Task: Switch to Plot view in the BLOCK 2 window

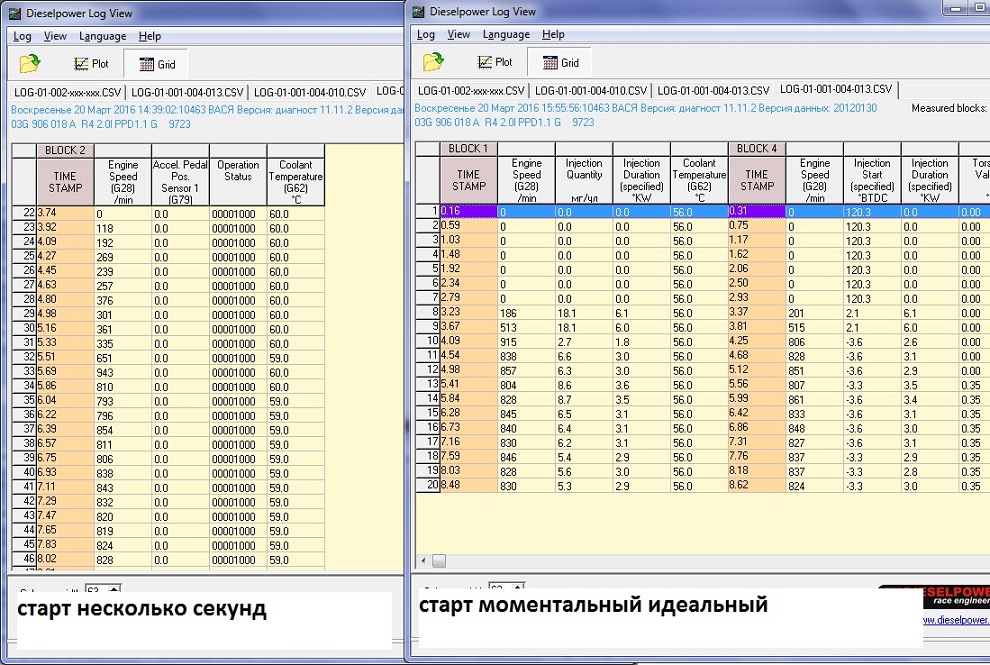Action: click(89, 64)
